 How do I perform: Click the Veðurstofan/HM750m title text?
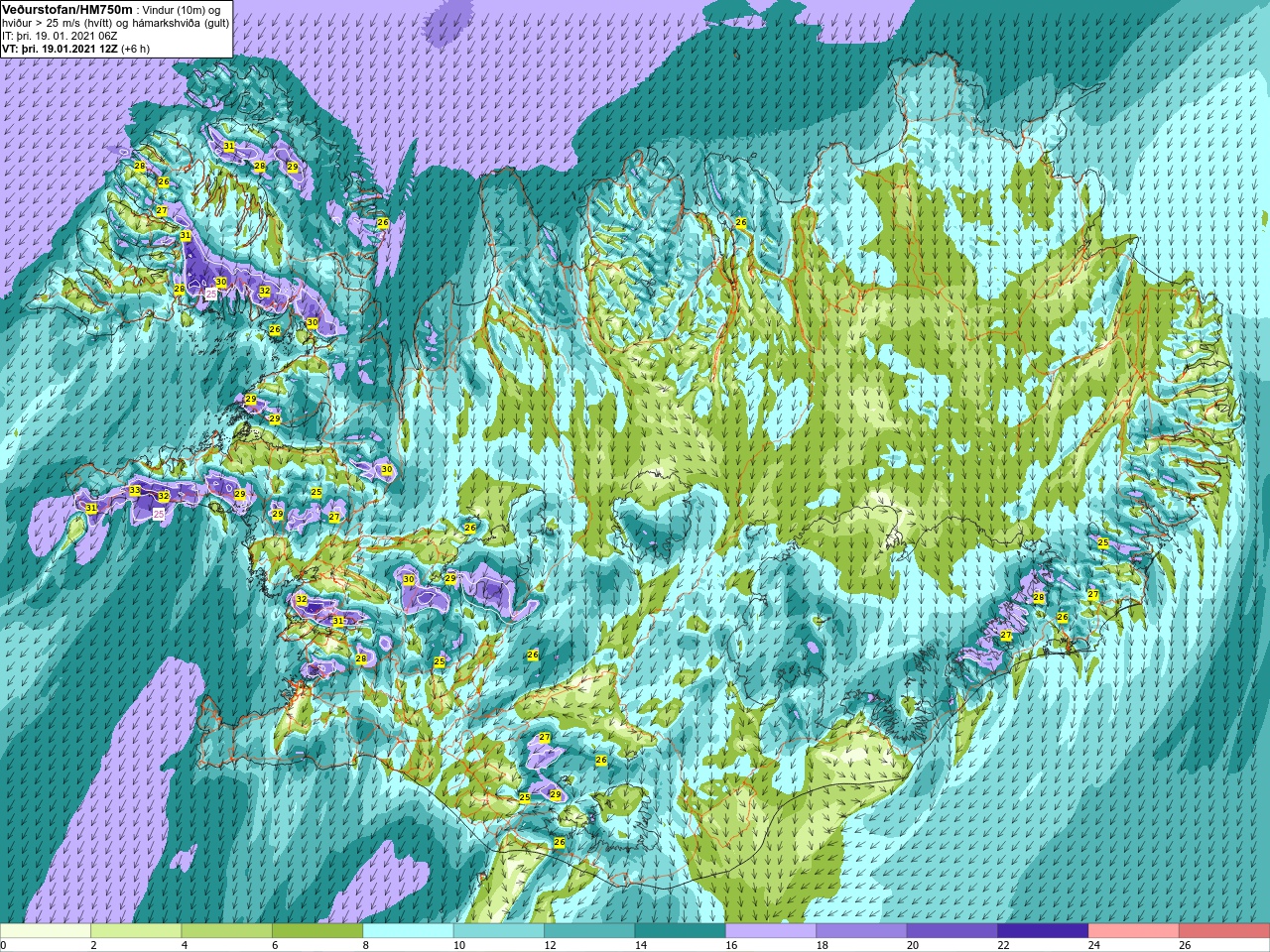[66, 9]
